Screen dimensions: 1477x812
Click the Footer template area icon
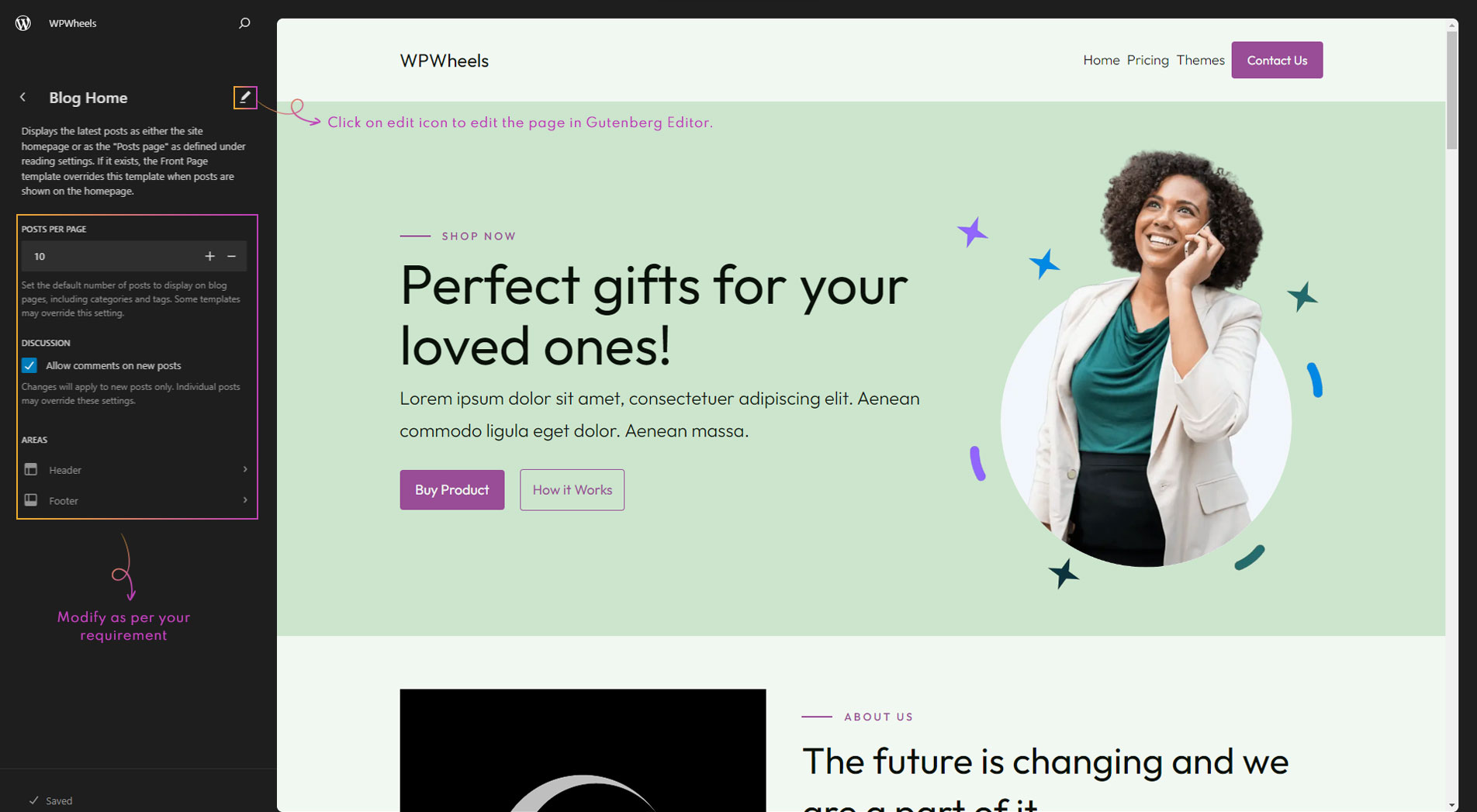point(31,501)
